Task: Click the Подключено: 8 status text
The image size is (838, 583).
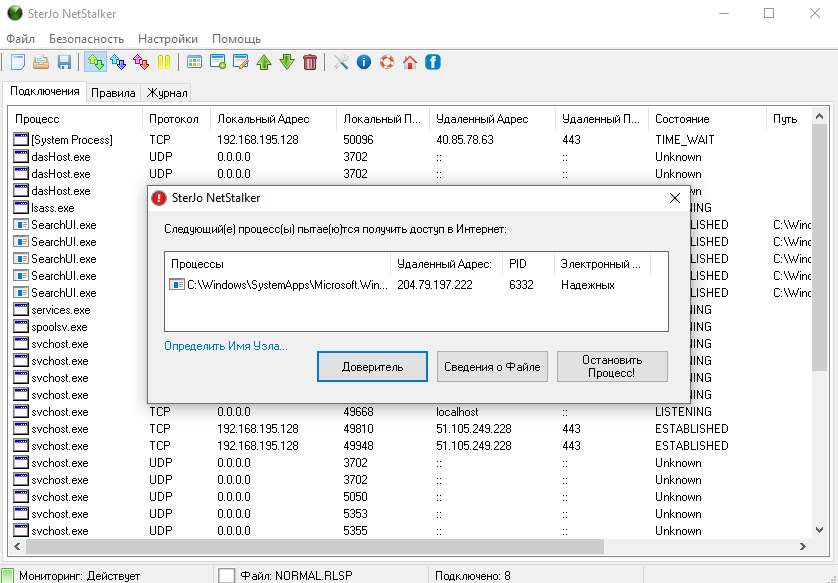Action: pos(473,576)
